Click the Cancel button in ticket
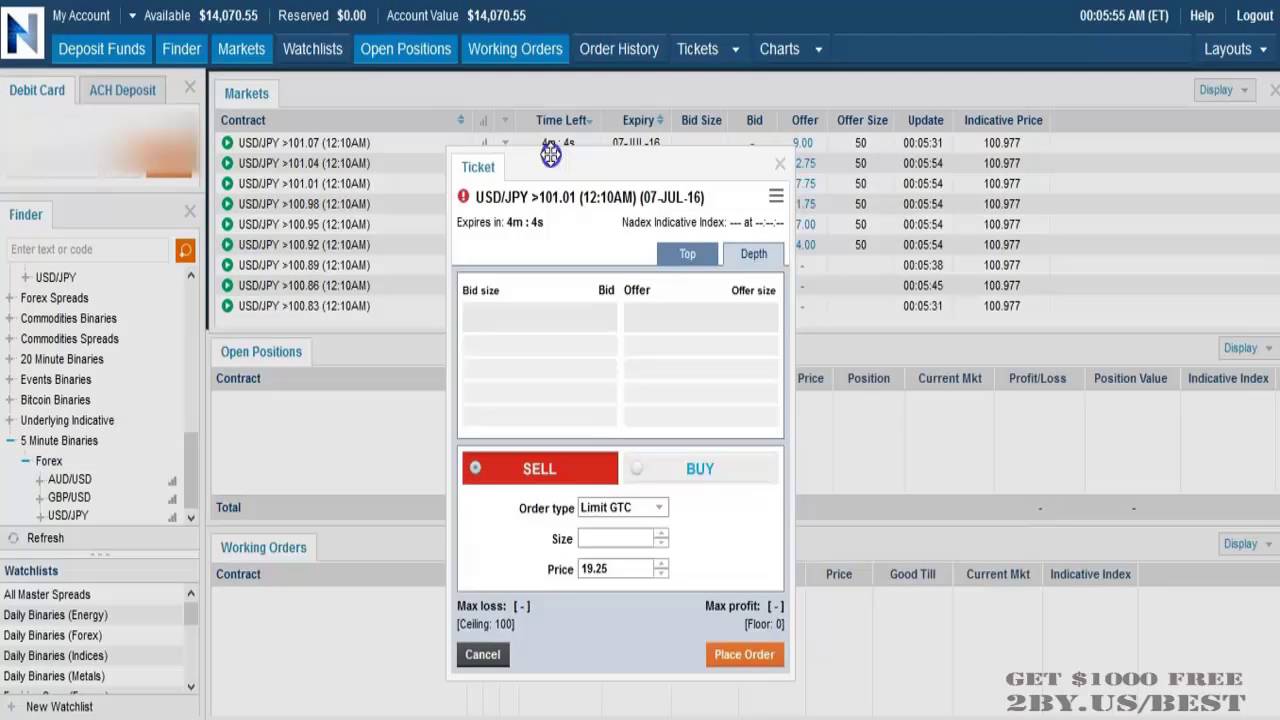Viewport: 1280px width, 720px height. [482, 654]
